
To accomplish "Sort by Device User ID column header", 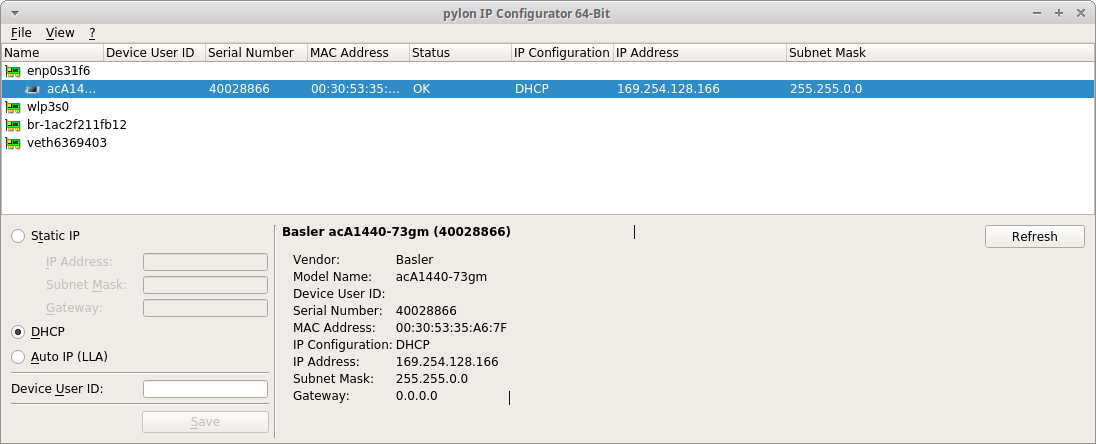I will (x=154, y=52).
